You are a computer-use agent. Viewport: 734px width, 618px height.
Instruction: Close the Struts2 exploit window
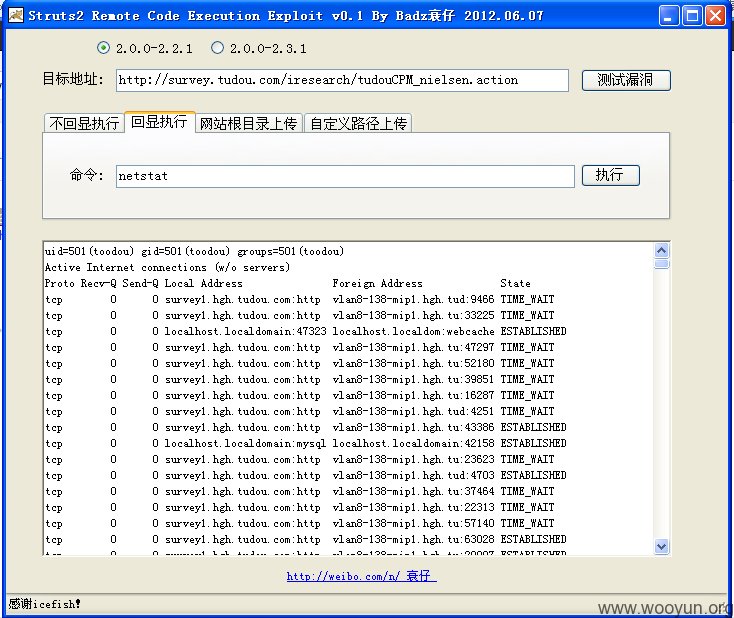[x=715, y=15]
